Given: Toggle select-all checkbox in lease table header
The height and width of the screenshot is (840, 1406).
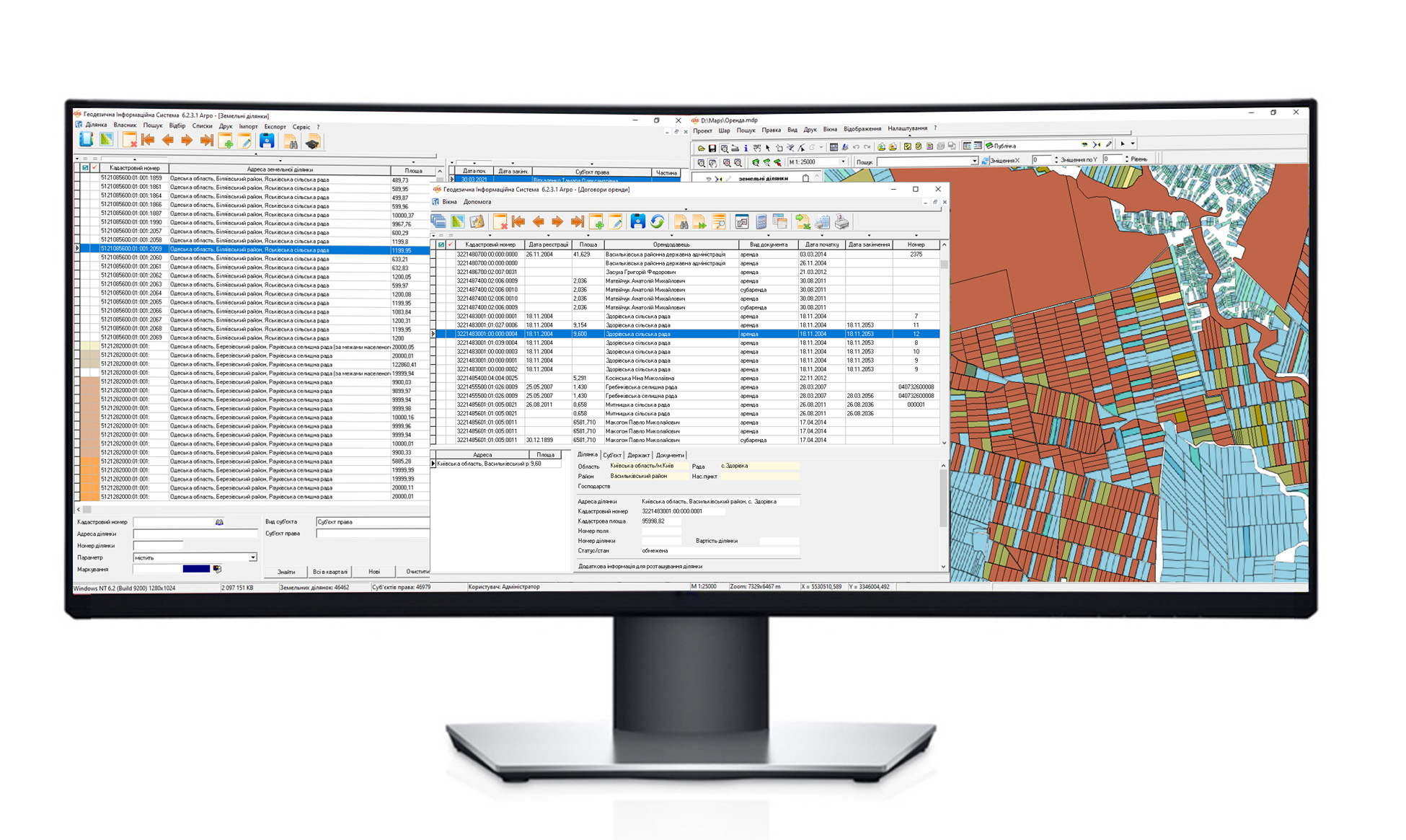Looking at the screenshot, I should tap(441, 244).
